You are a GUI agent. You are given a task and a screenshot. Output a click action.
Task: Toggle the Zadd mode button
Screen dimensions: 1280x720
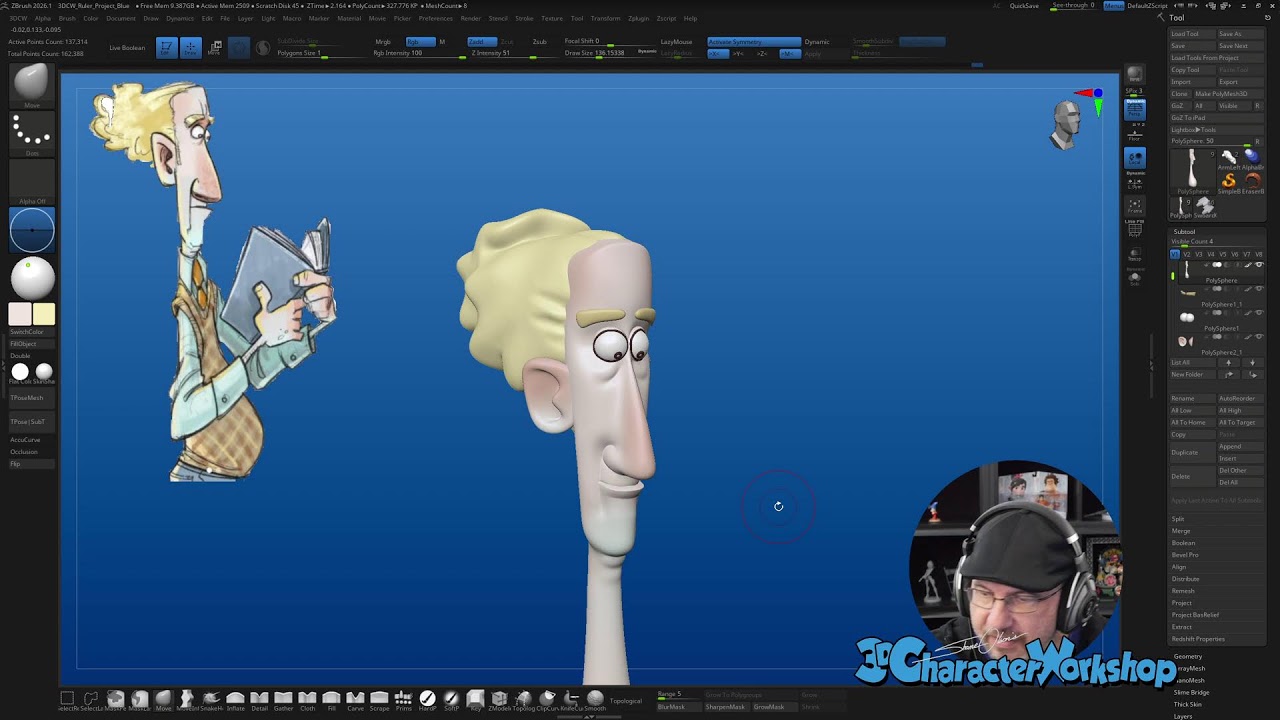(x=482, y=41)
